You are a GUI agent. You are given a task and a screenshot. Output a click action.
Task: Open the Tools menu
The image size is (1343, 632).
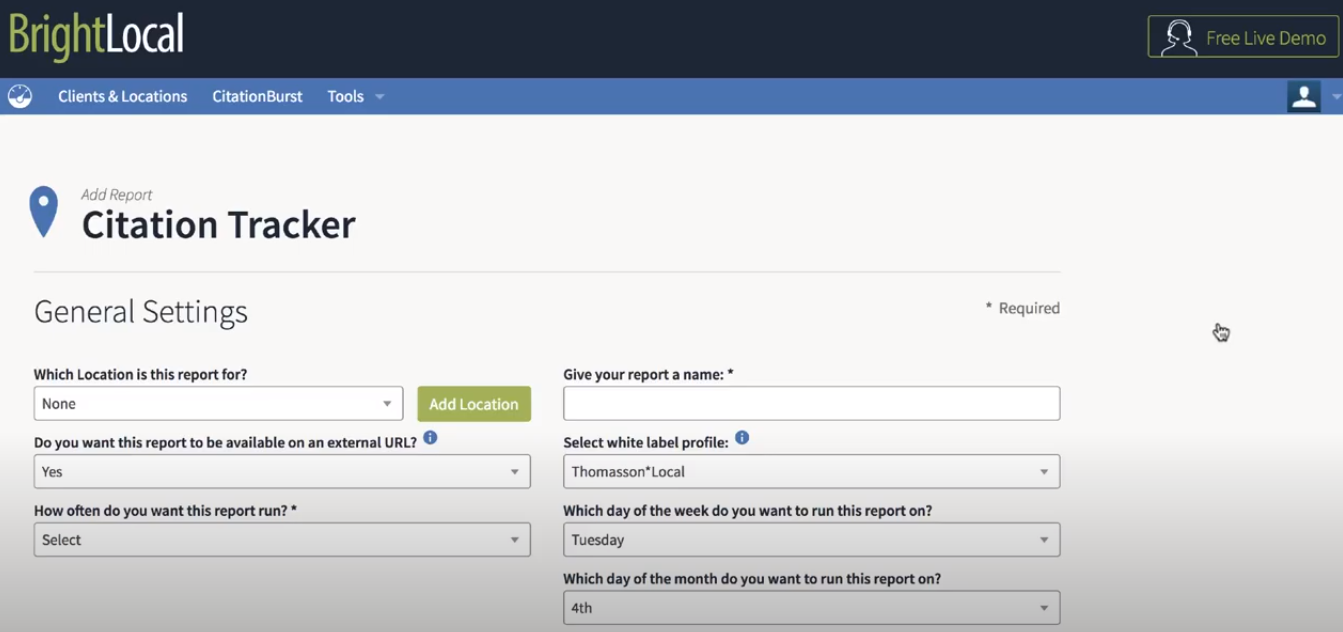[x=345, y=96]
